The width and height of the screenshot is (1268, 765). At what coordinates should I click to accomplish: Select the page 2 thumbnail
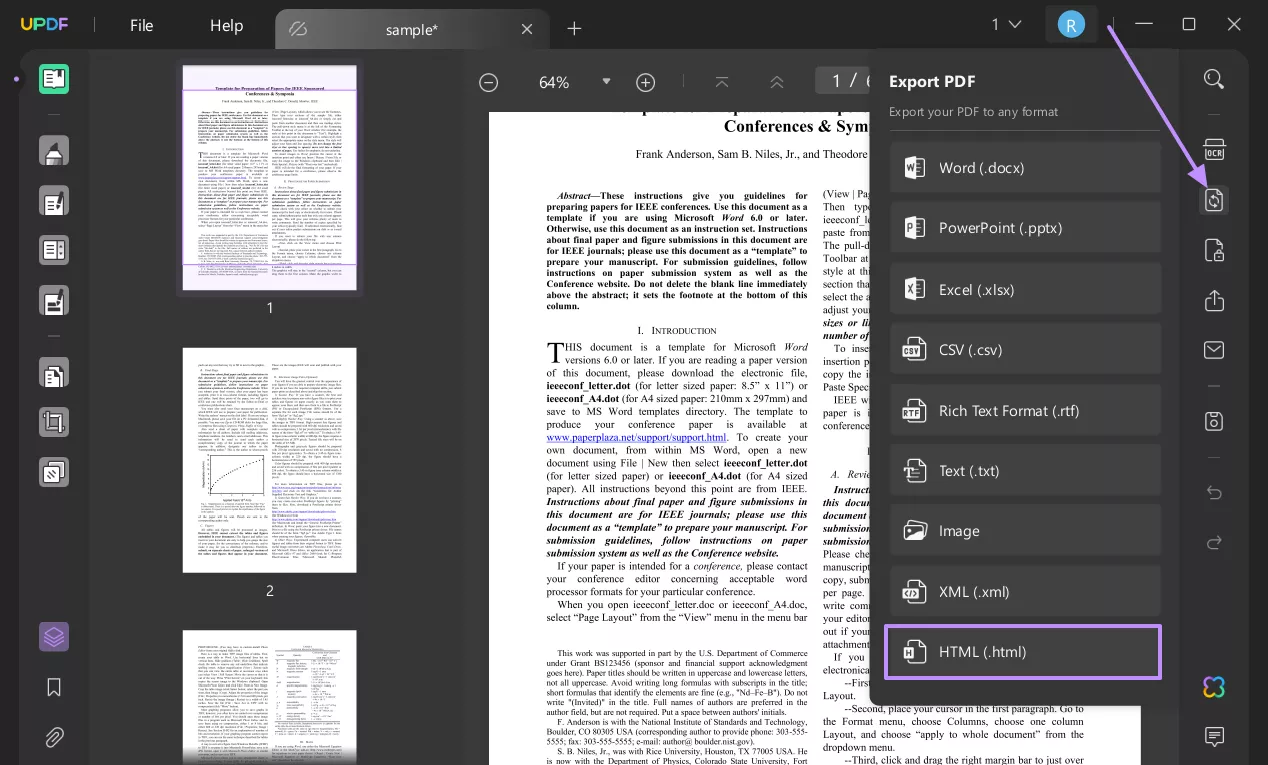pos(269,467)
